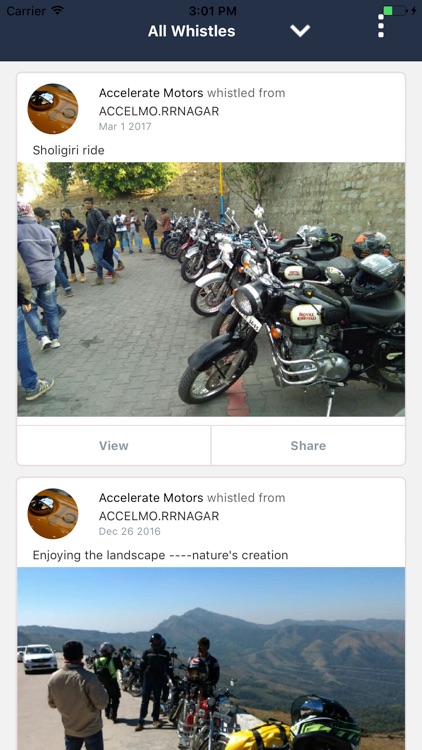The image size is (422, 750).
Task: Open Accelerate Motors avatar on Sholigiri post
Action: 53,109
